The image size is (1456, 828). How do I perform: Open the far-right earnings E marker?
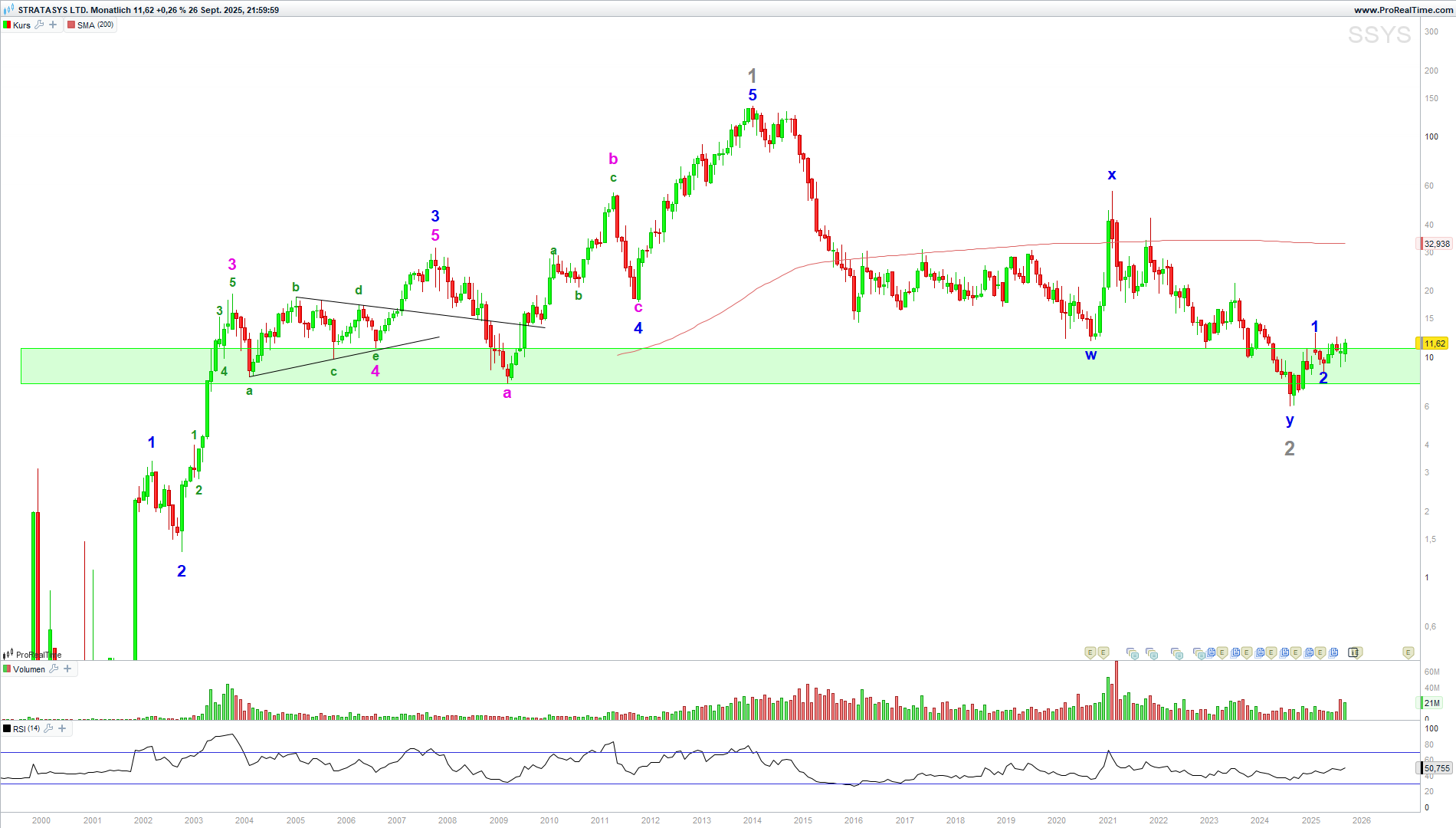1408,652
